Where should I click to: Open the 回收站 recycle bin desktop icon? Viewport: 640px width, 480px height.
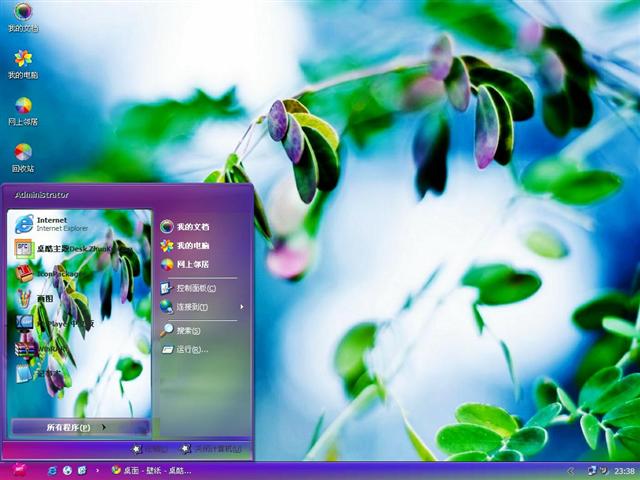(23, 158)
